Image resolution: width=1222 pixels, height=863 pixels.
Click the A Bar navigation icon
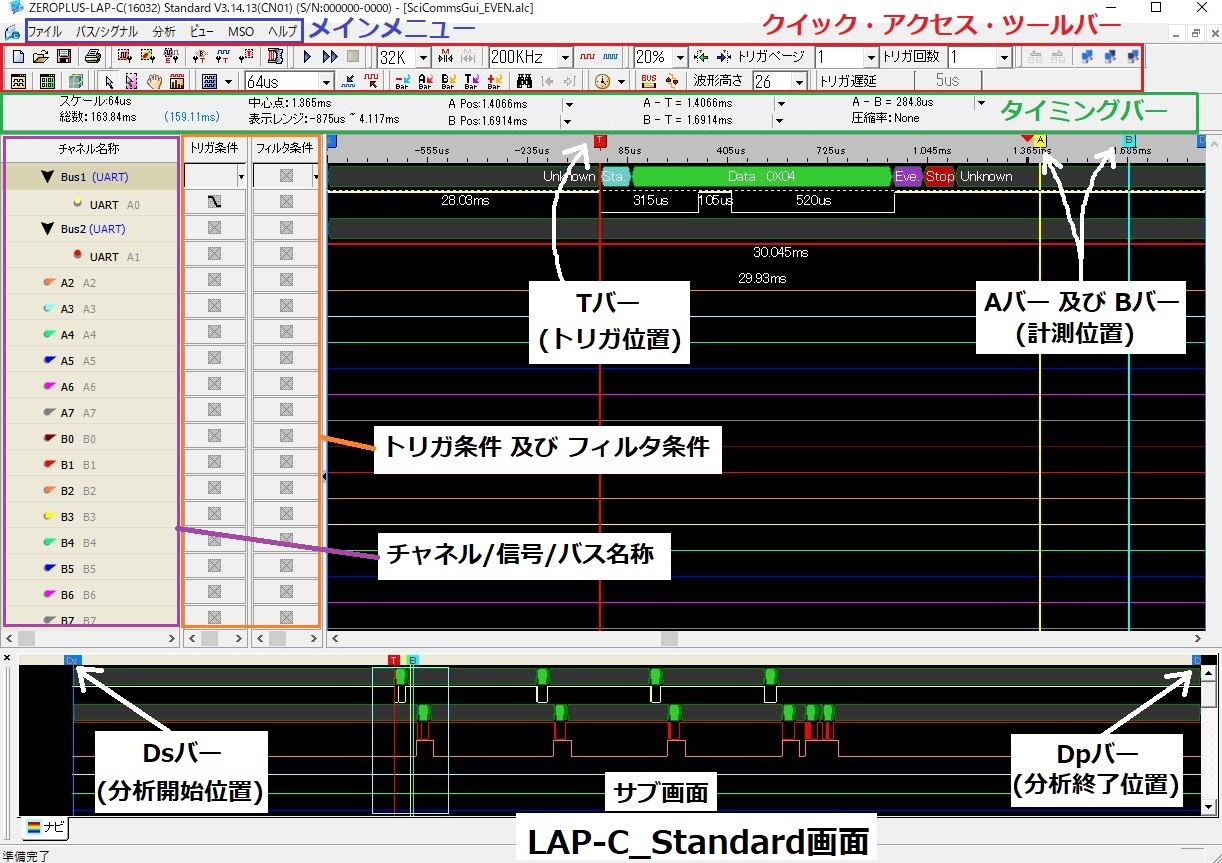(424, 82)
